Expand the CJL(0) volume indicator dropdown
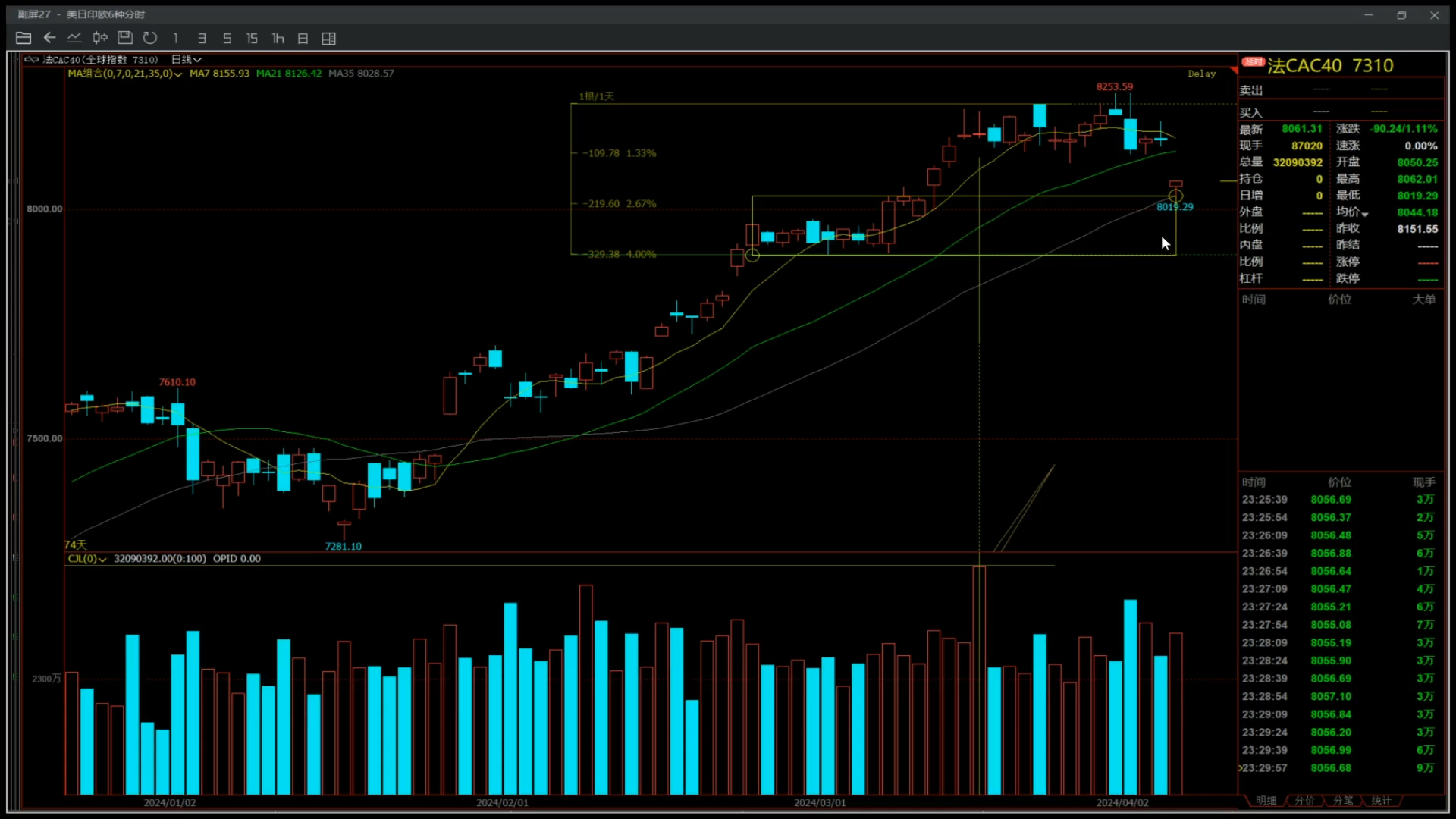 (x=102, y=559)
